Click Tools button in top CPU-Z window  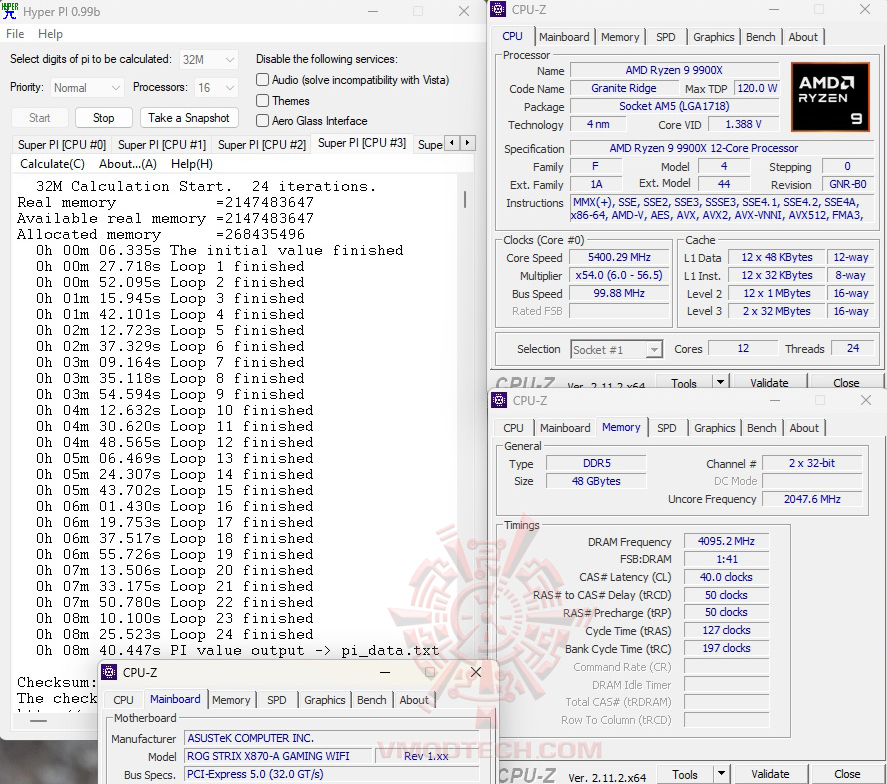683,382
